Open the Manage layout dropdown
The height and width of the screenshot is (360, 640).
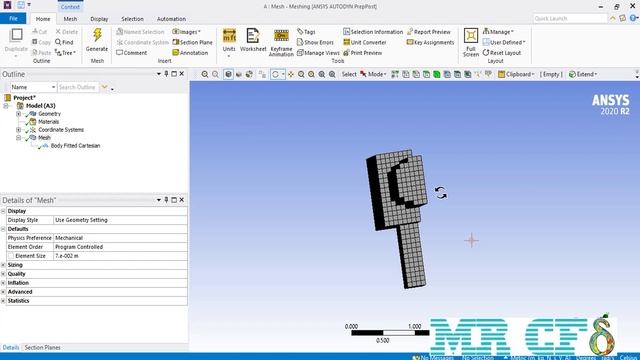tap(498, 31)
